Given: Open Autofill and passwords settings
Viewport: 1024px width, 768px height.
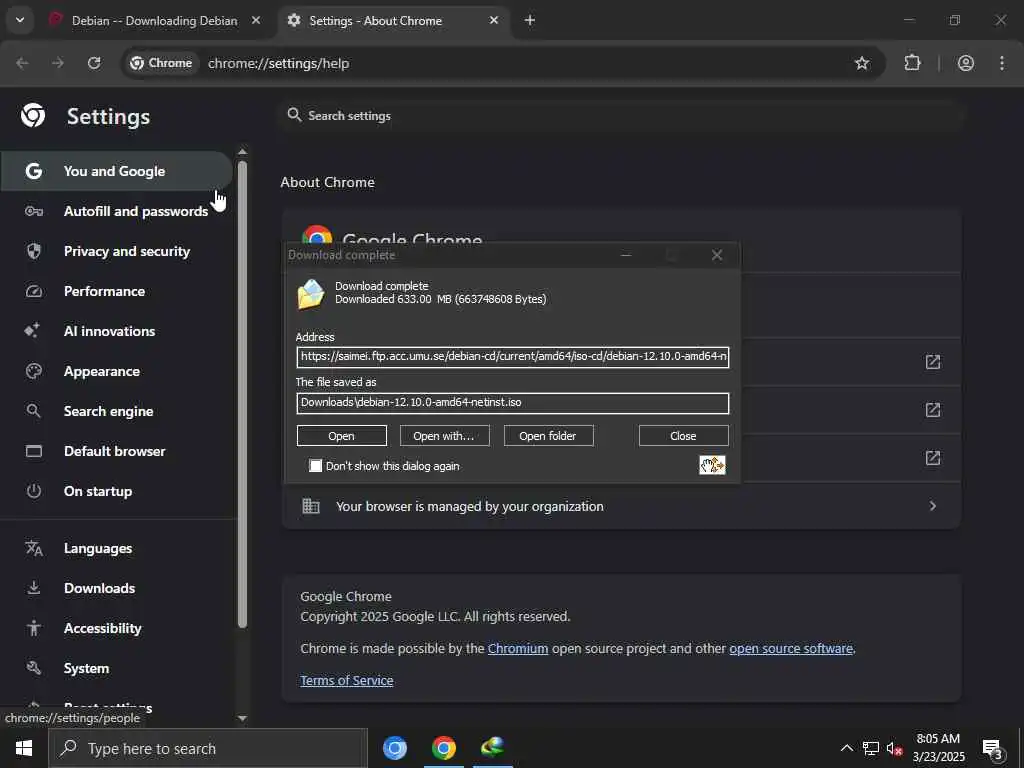Looking at the screenshot, I should point(116,211).
